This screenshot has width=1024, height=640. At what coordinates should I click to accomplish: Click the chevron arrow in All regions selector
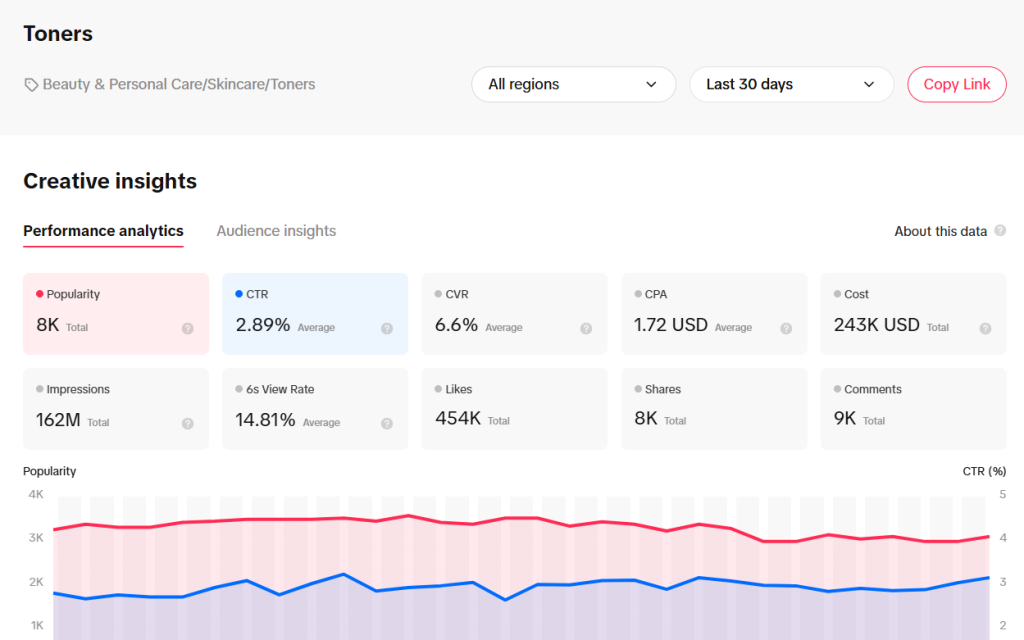tap(651, 84)
